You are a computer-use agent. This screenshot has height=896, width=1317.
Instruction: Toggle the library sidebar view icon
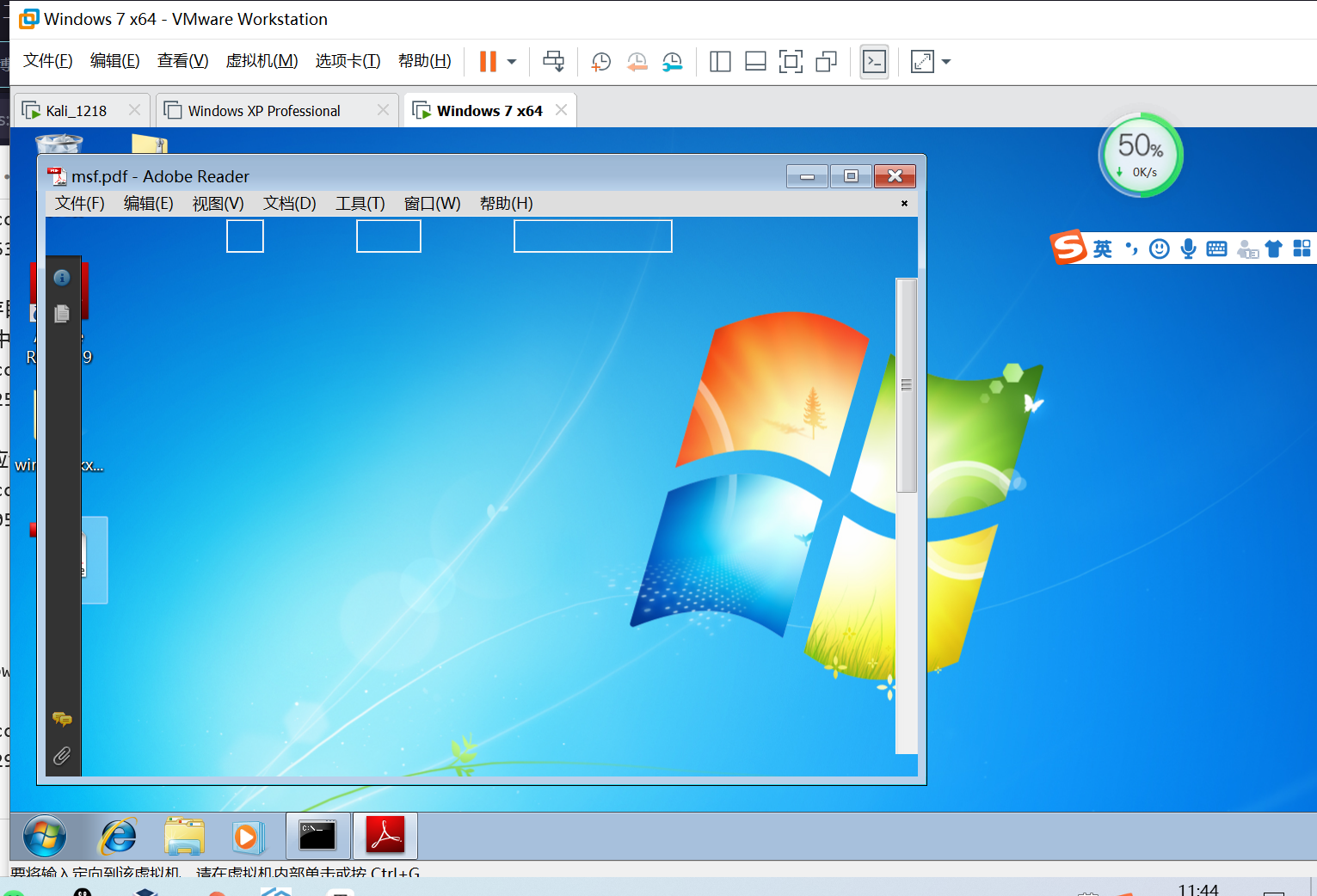tap(720, 61)
